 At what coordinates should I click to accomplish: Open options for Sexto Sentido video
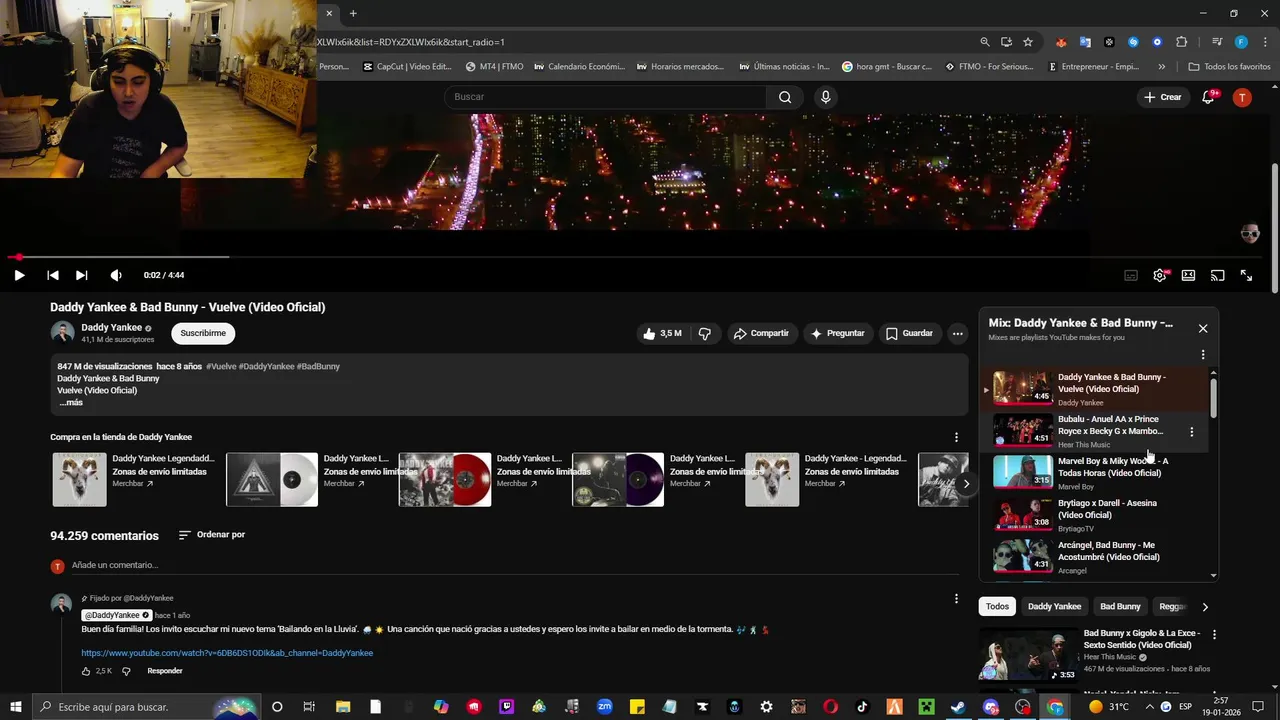[1215, 635]
